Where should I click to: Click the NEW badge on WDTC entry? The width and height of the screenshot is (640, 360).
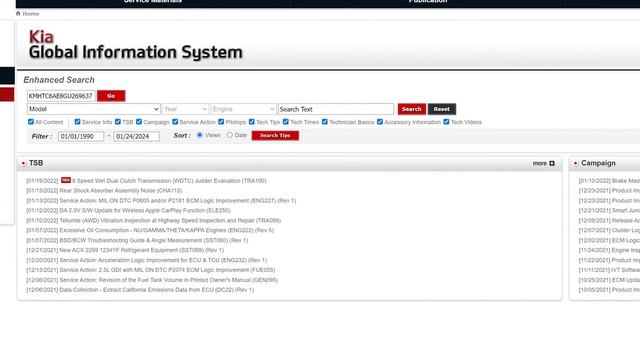[66, 180]
